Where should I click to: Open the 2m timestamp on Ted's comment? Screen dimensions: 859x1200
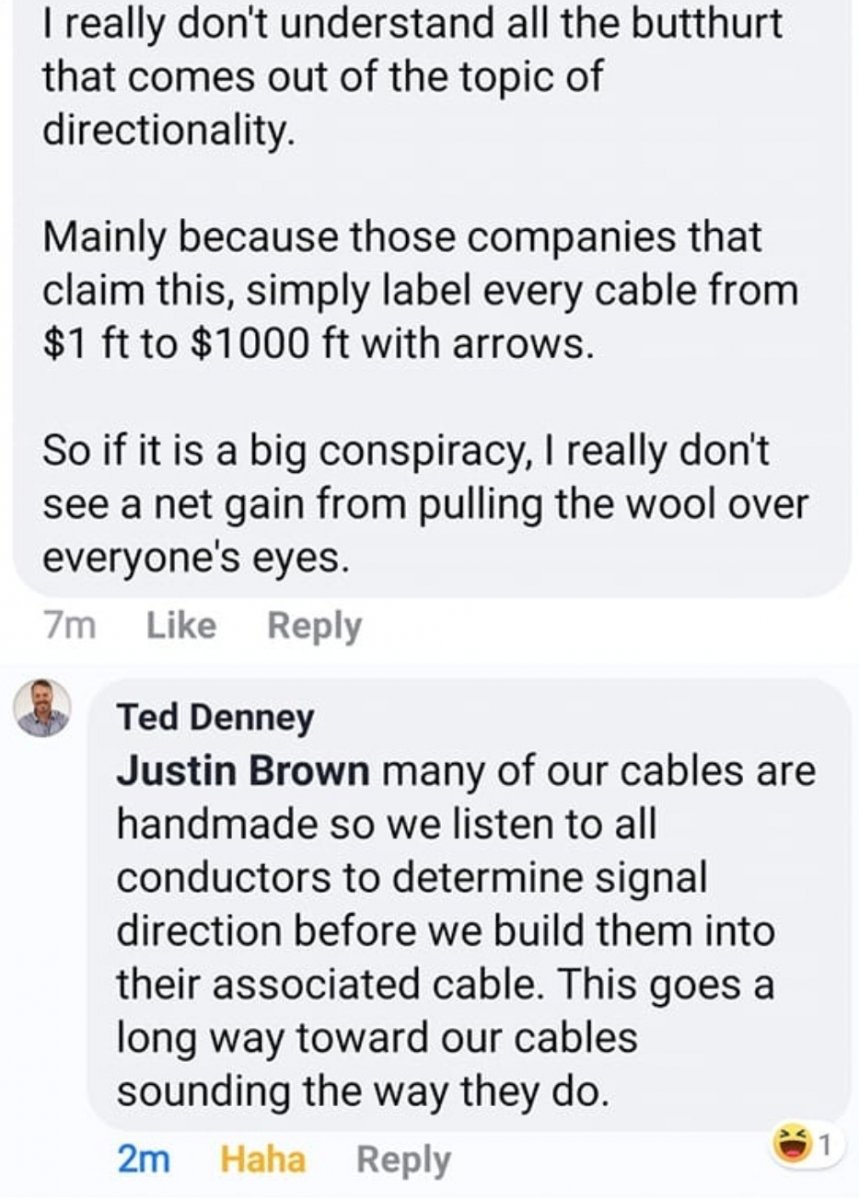tap(143, 1160)
